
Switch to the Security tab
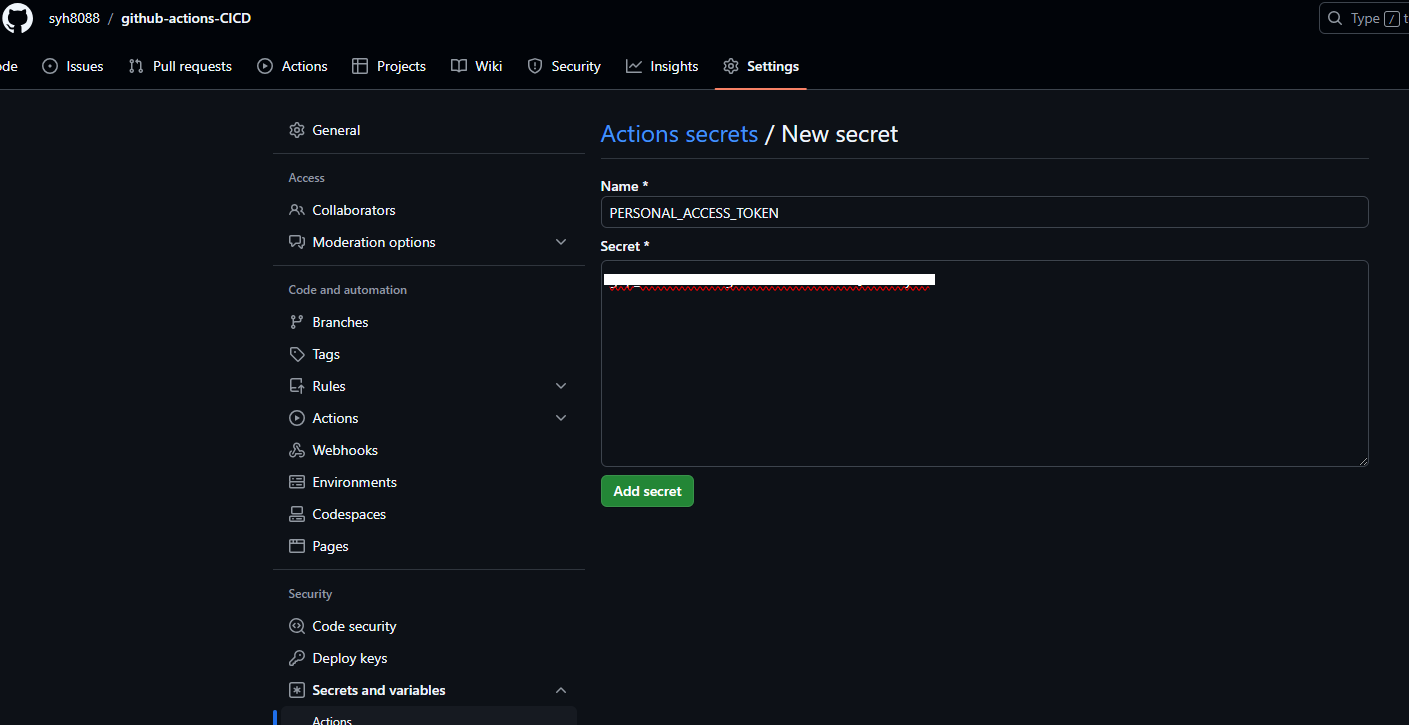(563, 66)
